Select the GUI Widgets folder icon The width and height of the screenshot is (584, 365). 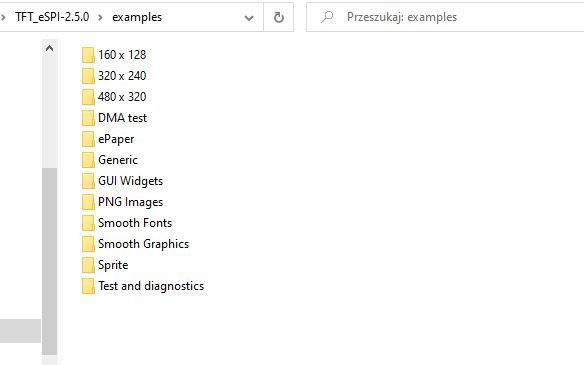tap(88, 181)
